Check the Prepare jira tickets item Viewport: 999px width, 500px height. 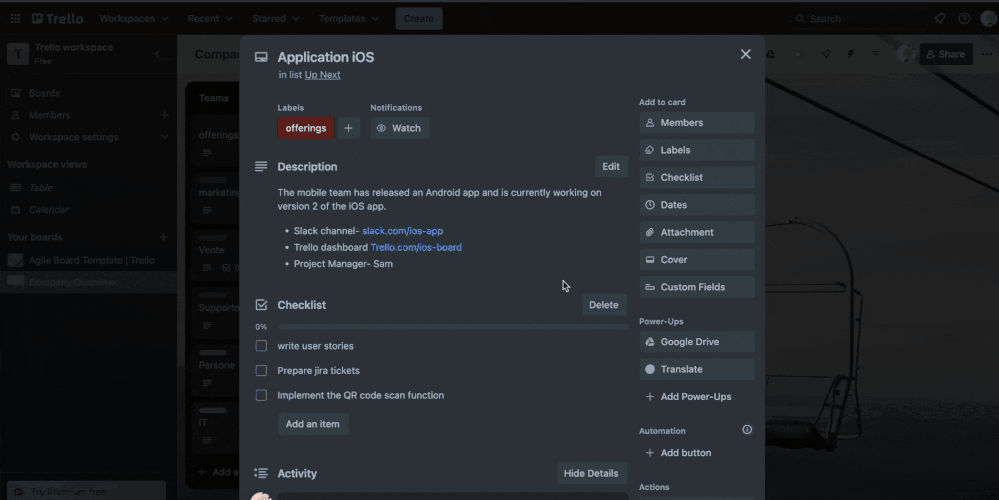(261, 371)
